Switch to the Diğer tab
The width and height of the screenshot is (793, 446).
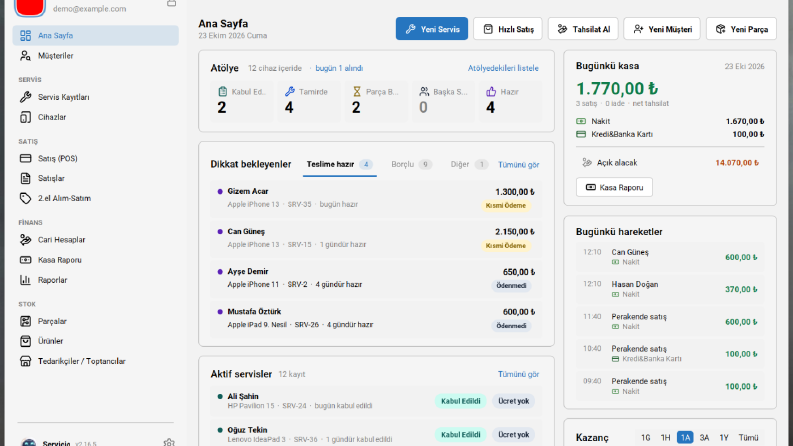469,164
